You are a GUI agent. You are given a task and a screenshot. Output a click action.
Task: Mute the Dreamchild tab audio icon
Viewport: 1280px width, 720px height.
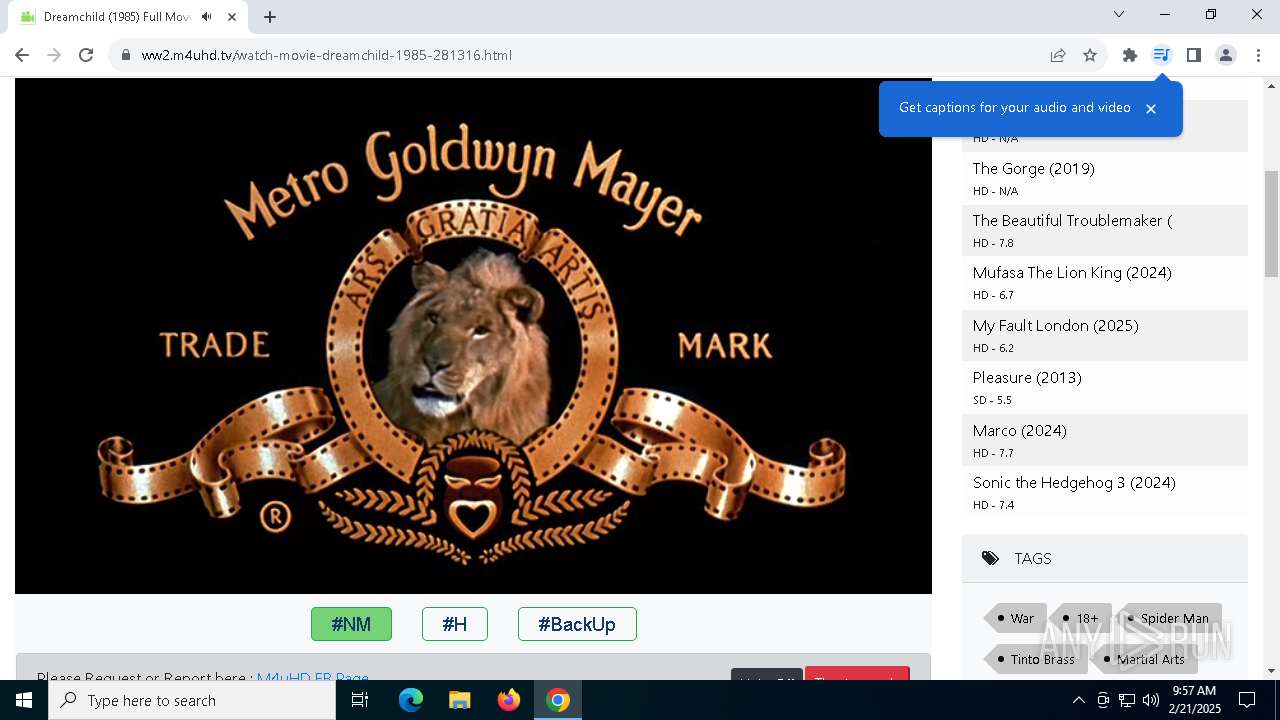point(207,16)
